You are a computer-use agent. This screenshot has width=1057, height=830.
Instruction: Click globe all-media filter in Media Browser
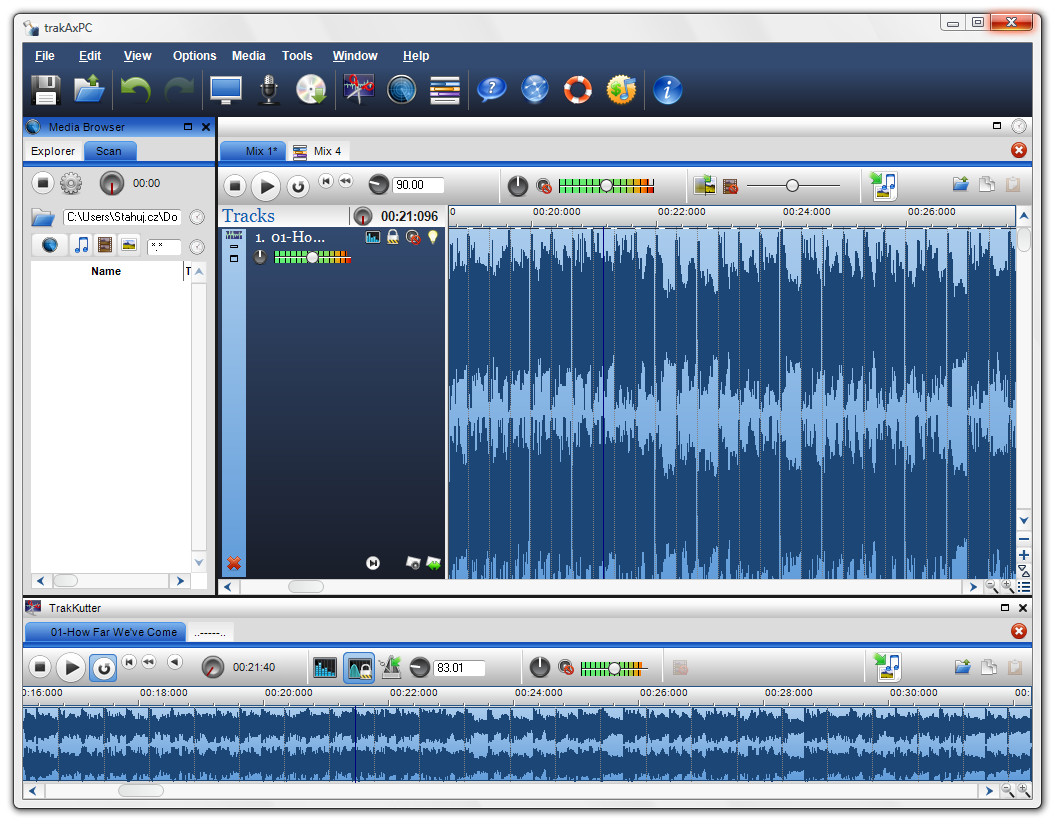tap(50, 244)
